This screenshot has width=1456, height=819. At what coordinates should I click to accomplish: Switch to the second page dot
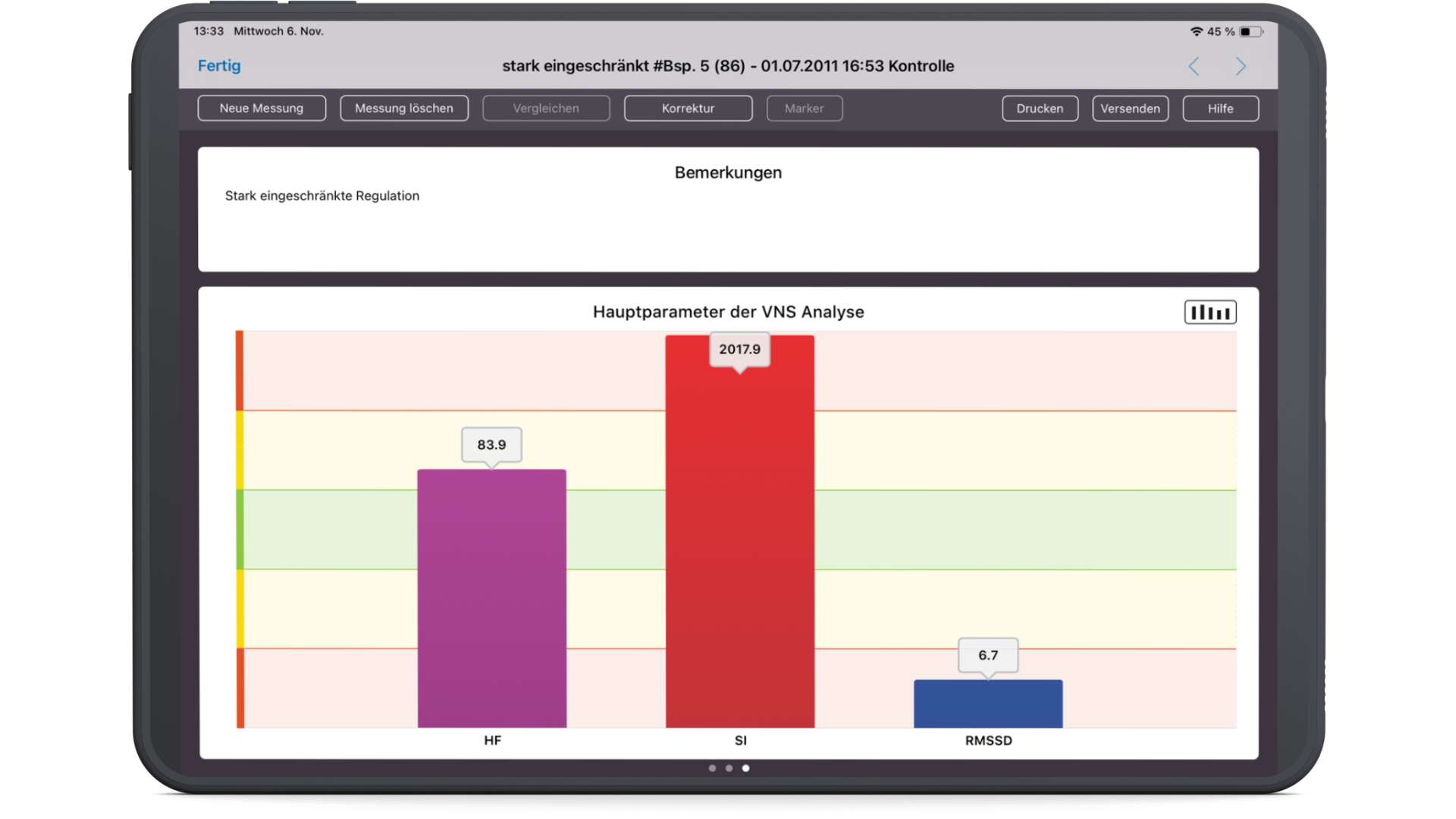click(729, 768)
